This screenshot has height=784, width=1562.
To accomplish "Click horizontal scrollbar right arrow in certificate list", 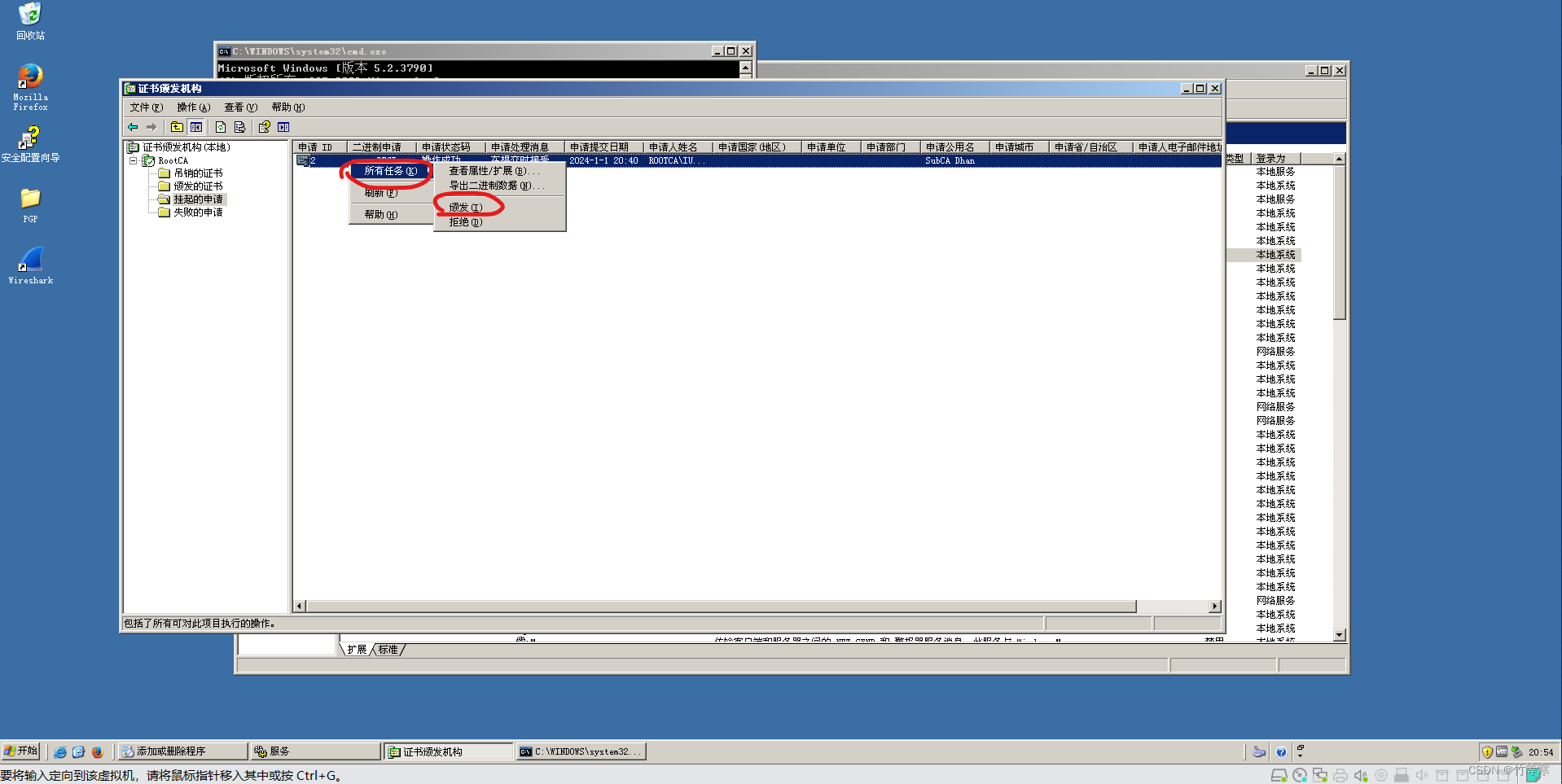I will click(x=1215, y=607).
